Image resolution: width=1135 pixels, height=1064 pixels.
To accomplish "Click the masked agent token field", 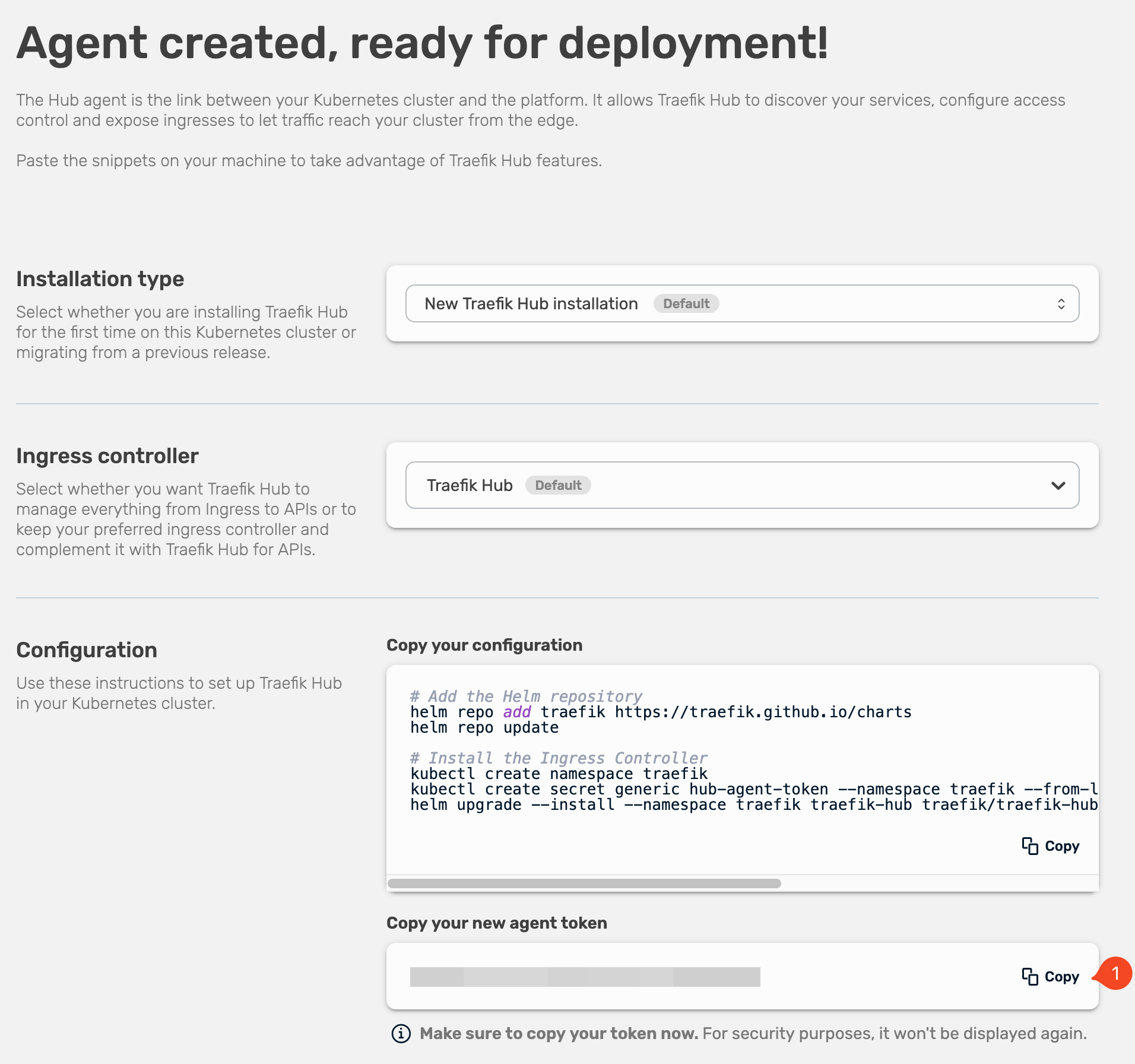I will click(x=585, y=977).
